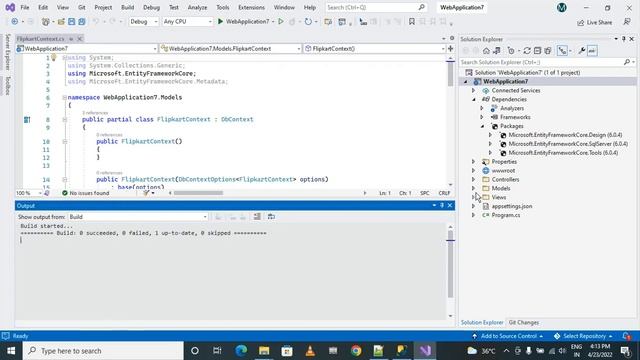Select appsettings.json file
The width and height of the screenshot is (640, 360).
pos(512,206)
